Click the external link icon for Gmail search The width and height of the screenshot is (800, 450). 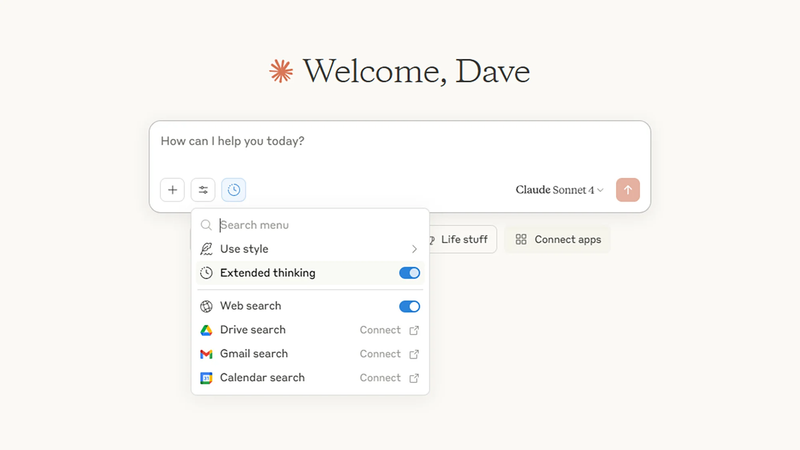point(414,354)
